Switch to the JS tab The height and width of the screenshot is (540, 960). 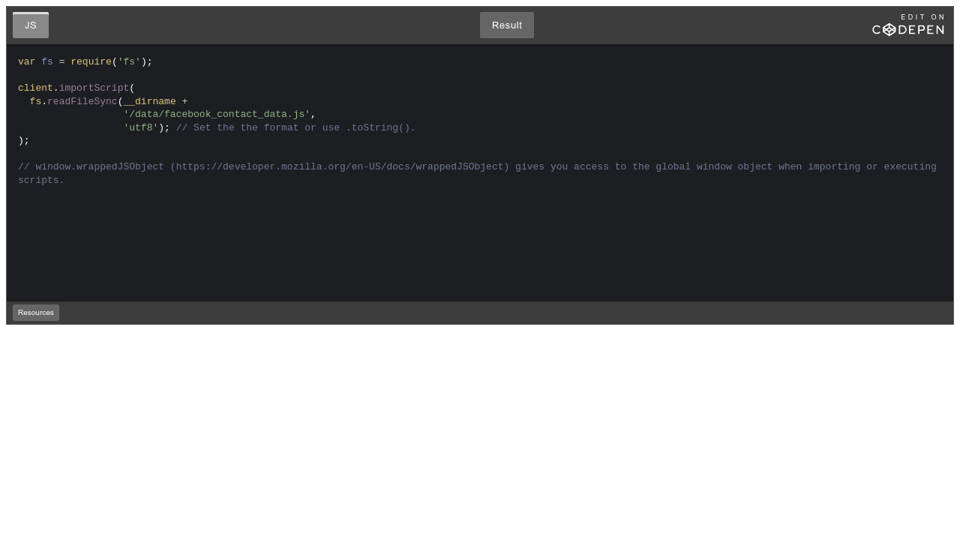30,26
